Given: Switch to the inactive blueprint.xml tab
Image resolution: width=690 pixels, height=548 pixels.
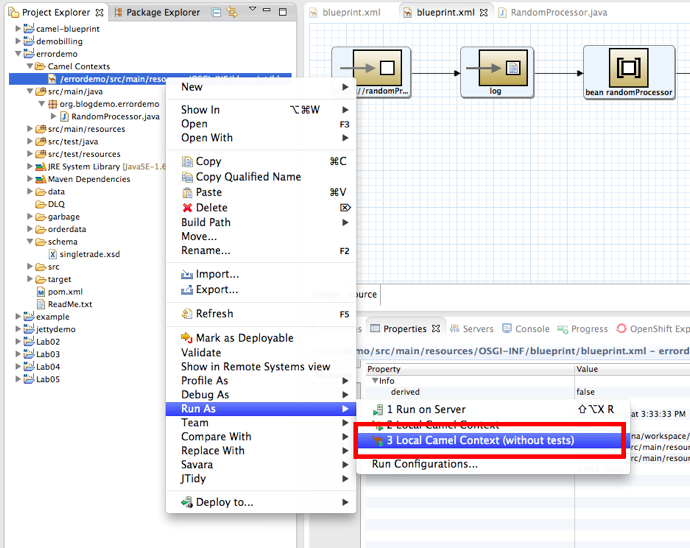Looking at the screenshot, I should point(345,12).
